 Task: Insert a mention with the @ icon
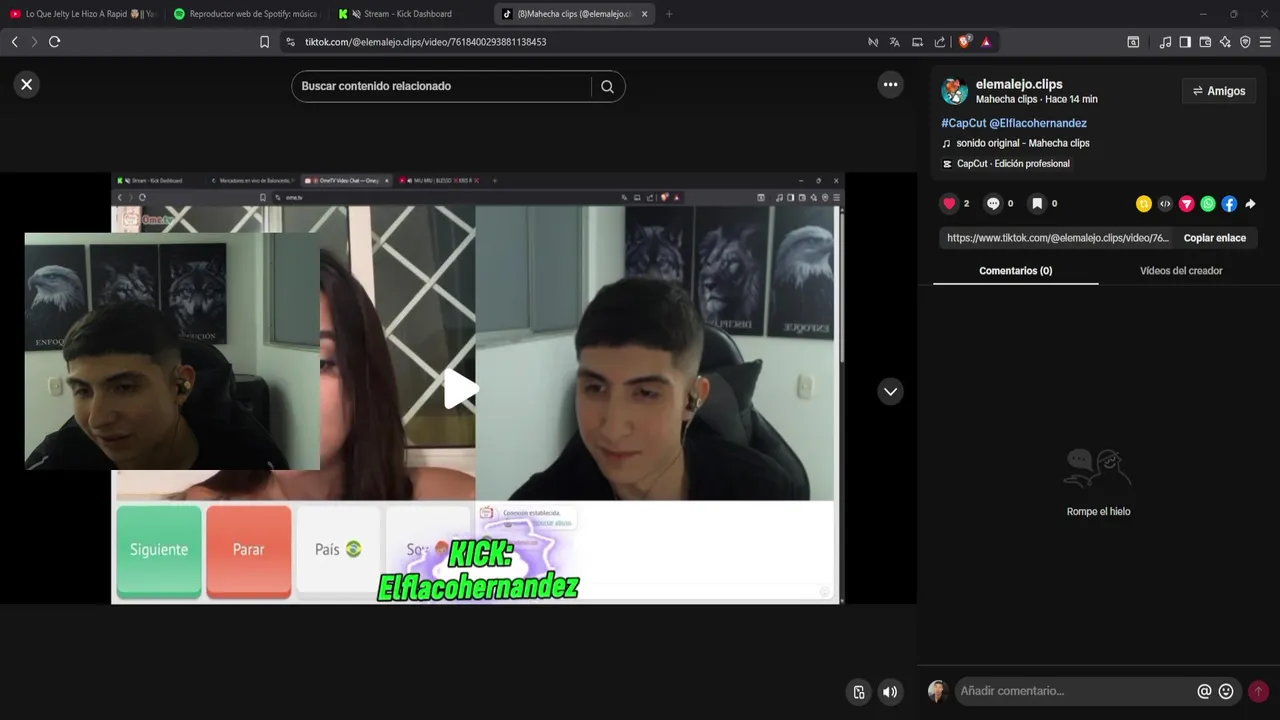(1204, 691)
